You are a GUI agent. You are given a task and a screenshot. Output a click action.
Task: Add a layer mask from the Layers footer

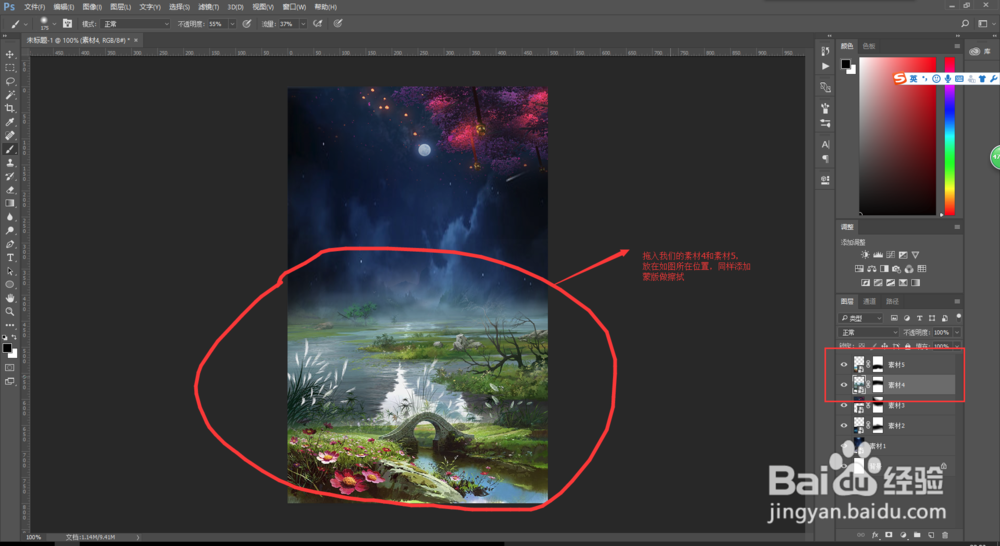[888, 535]
